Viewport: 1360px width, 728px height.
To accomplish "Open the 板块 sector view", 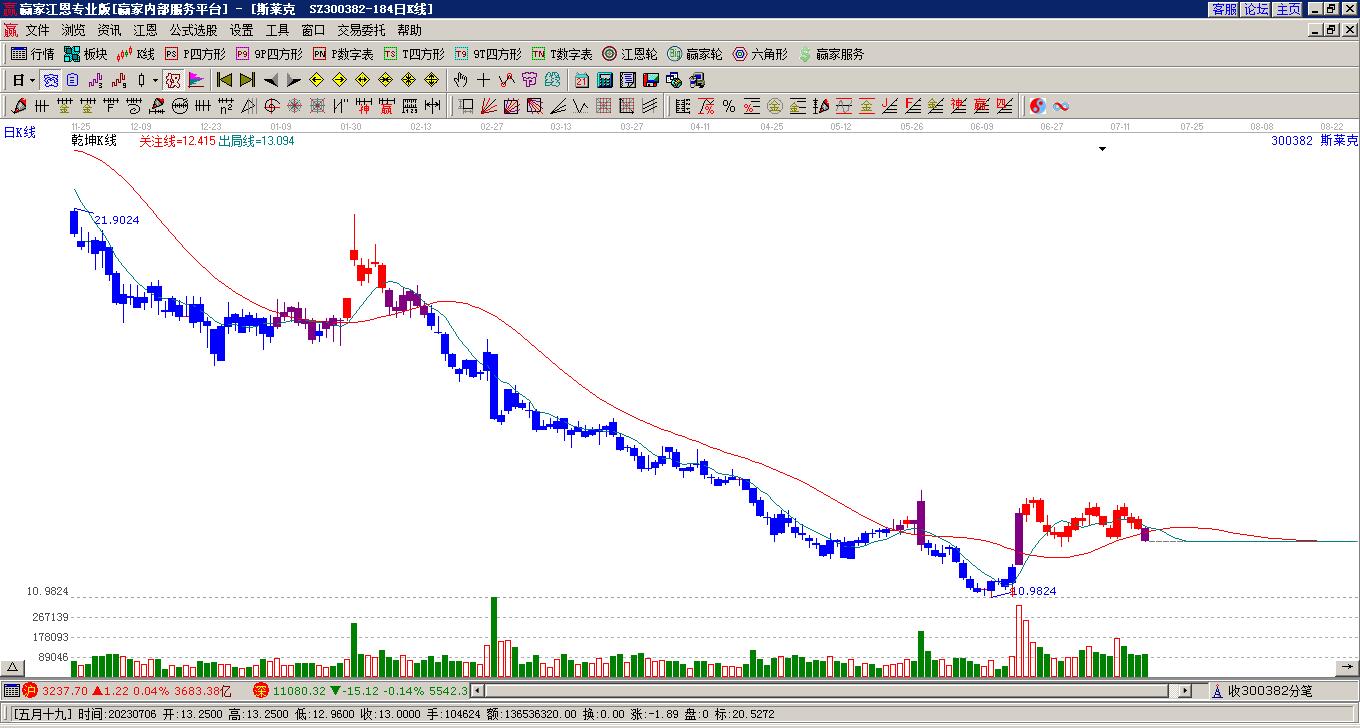I will (x=86, y=54).
